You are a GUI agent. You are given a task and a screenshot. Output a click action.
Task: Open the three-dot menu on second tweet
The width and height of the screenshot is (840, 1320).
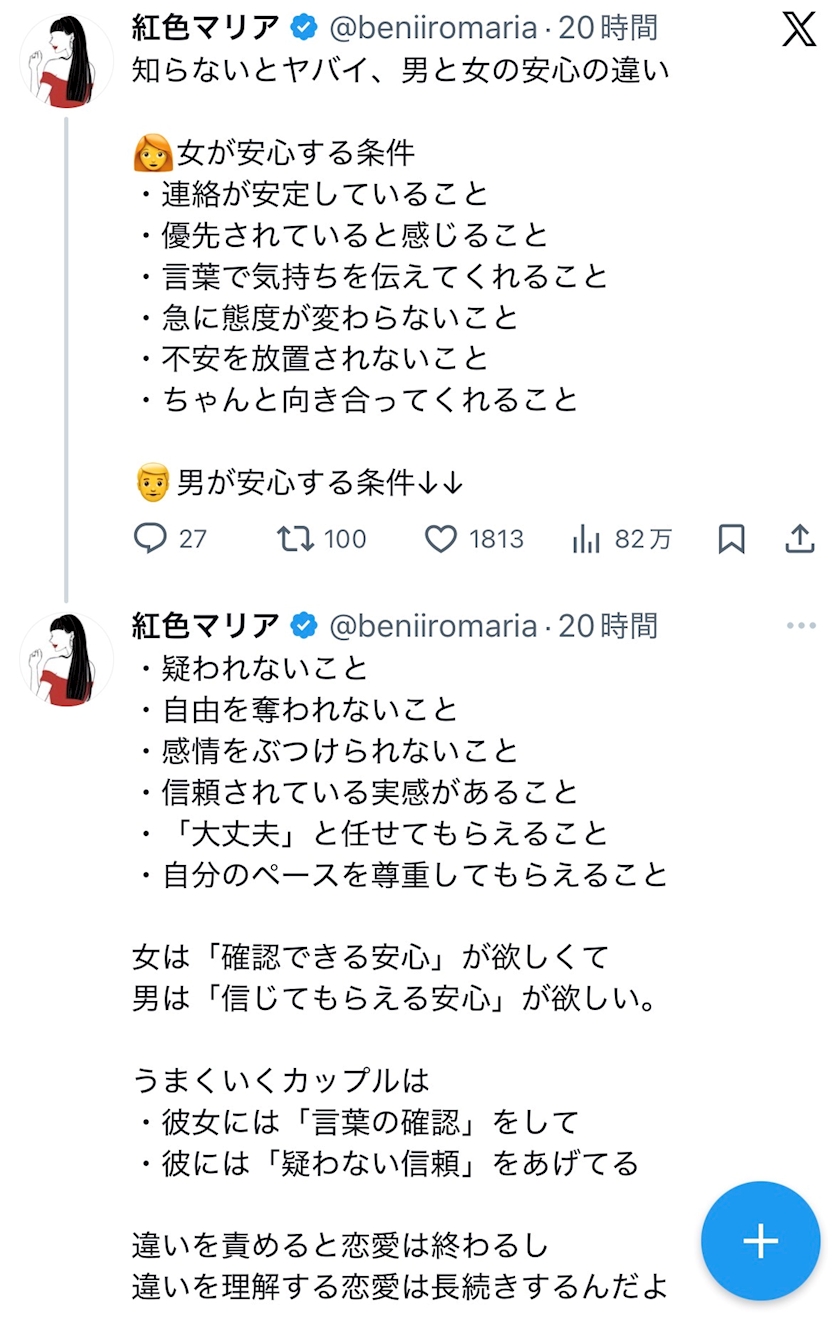[x=801, y=626]
